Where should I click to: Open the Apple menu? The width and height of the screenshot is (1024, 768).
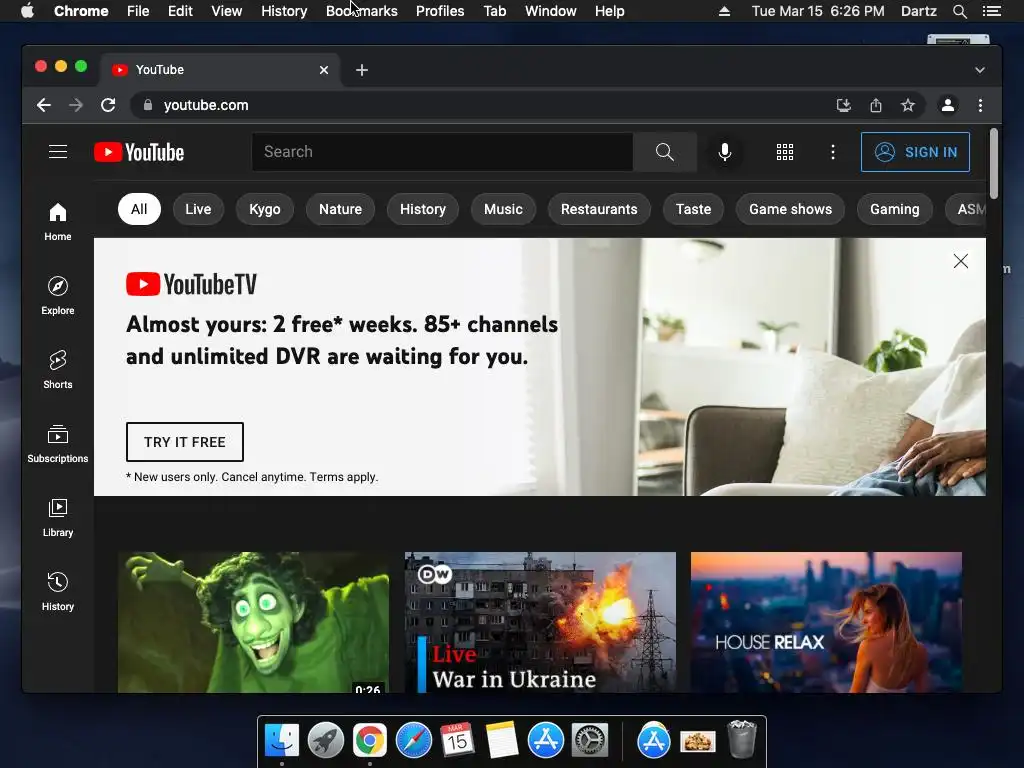point(27,11)
